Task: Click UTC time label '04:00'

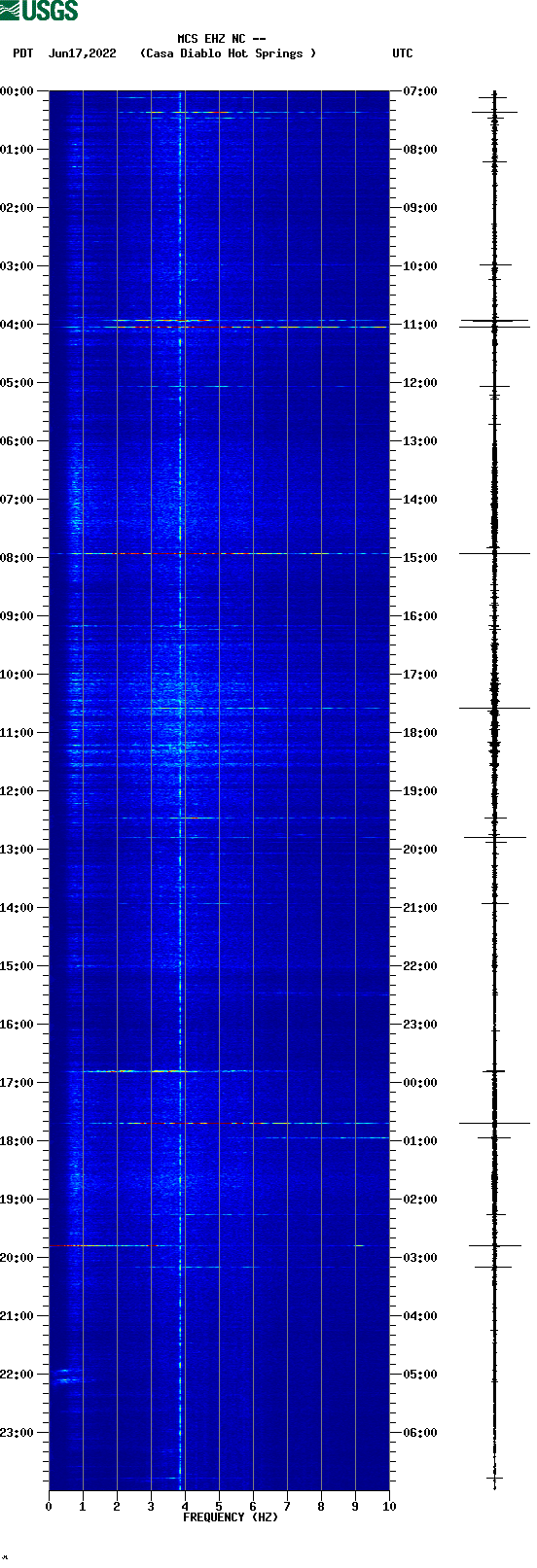Action: (420, 1316)
